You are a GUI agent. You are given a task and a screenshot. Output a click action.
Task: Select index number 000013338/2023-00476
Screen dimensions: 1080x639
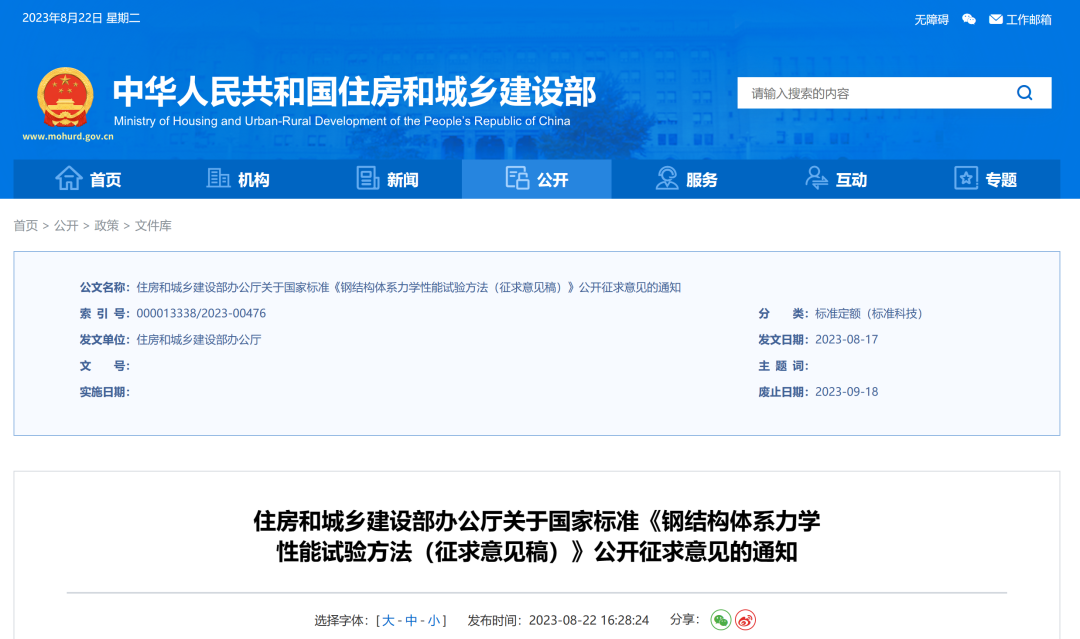coord(201,313)
